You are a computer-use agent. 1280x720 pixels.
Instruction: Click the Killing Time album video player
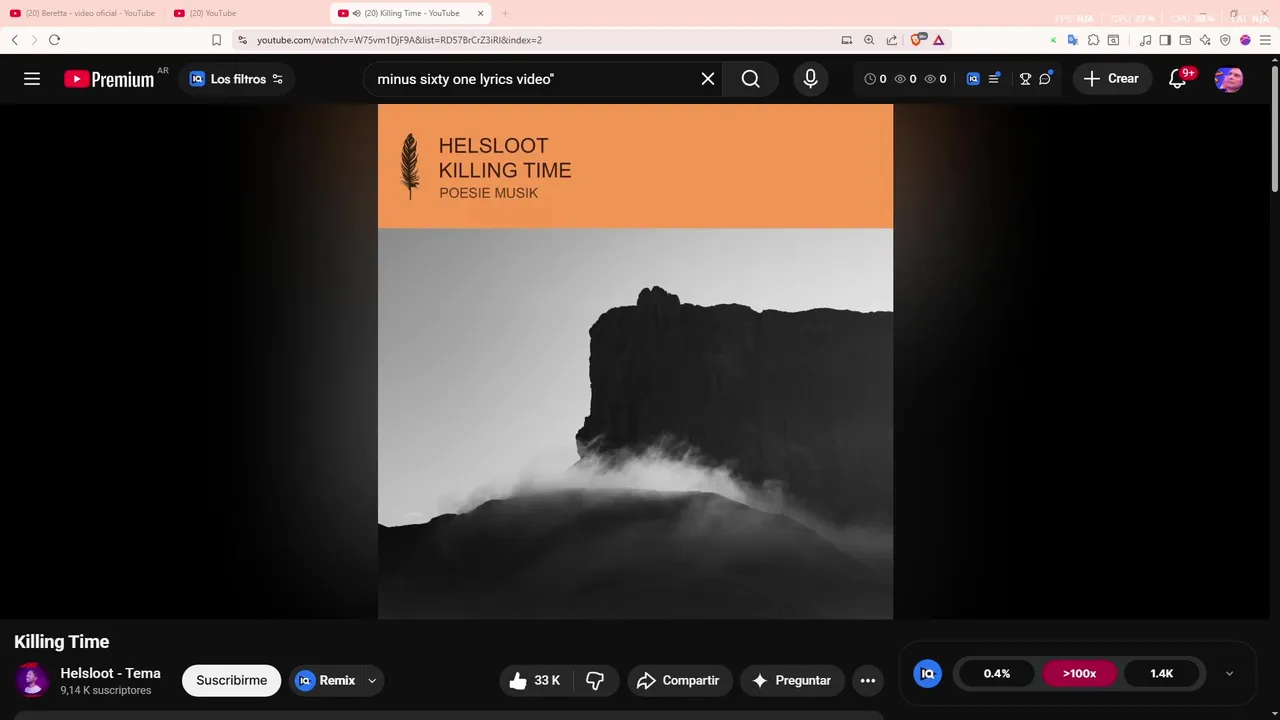635,361
